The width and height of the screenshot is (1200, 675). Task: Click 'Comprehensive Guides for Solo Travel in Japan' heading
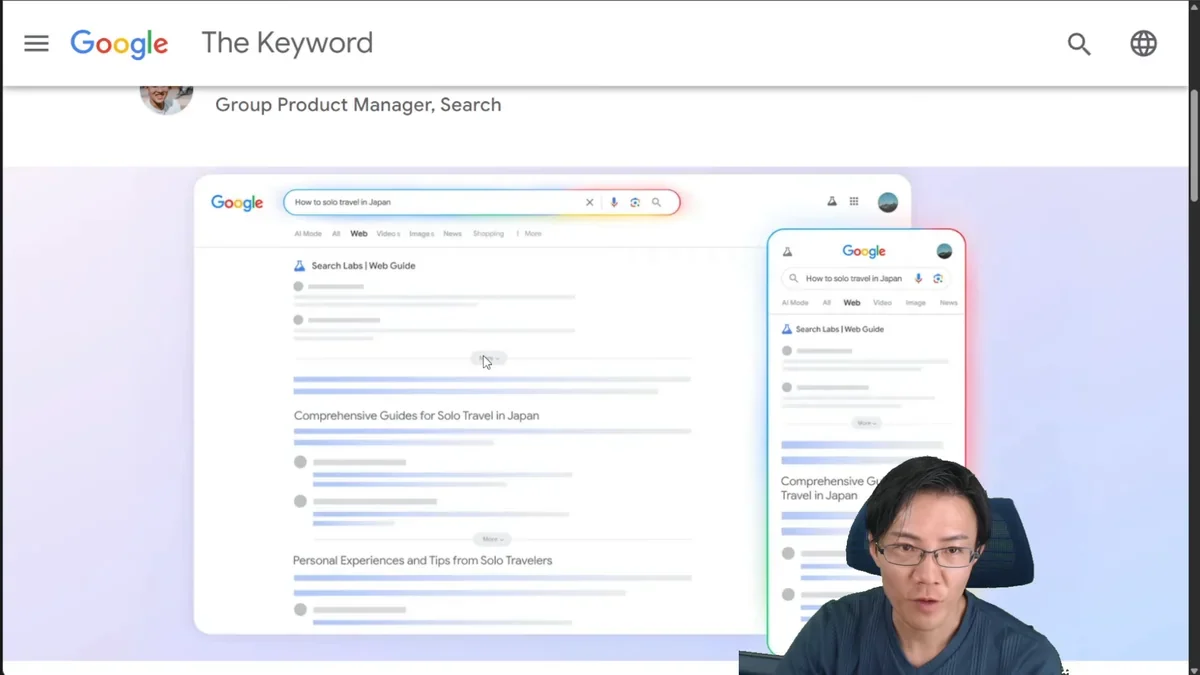(x=416, y=416)
